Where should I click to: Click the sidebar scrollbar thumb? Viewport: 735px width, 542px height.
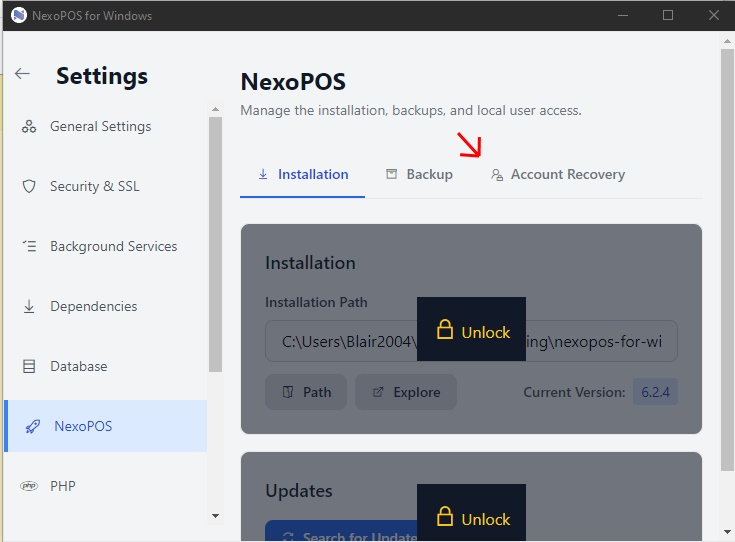pos(216,245)
